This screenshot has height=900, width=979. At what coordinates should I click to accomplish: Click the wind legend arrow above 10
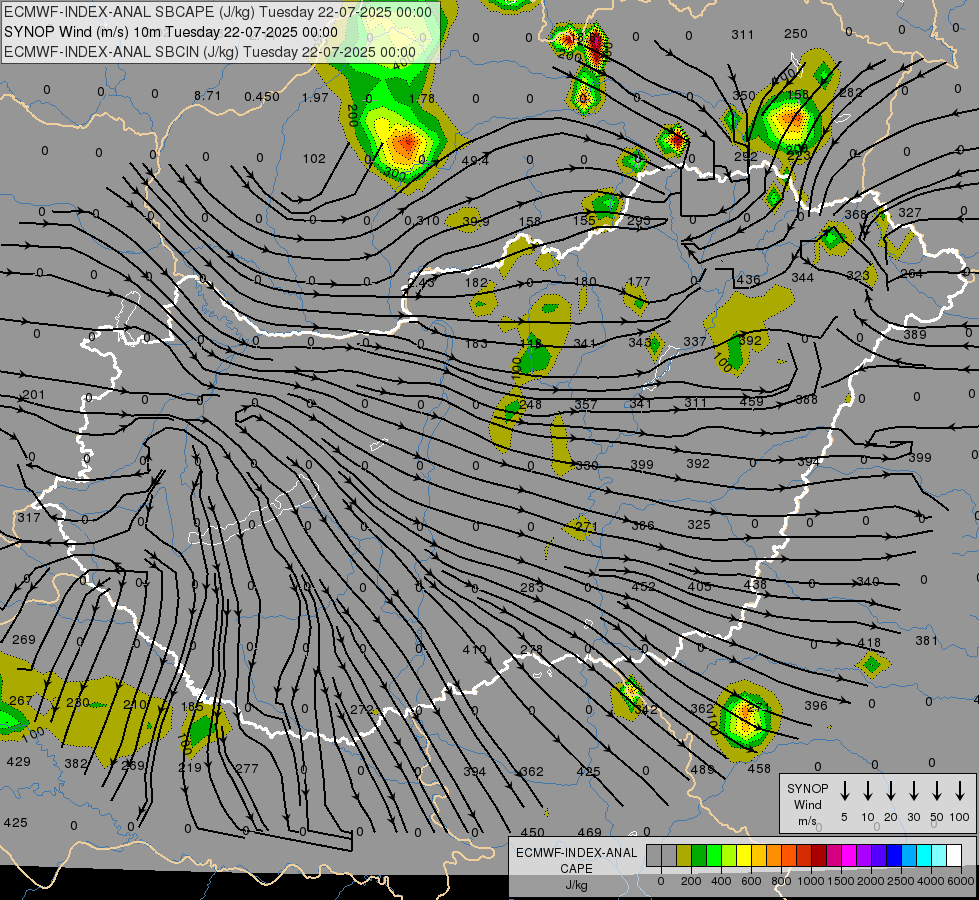tap(867, 791)
